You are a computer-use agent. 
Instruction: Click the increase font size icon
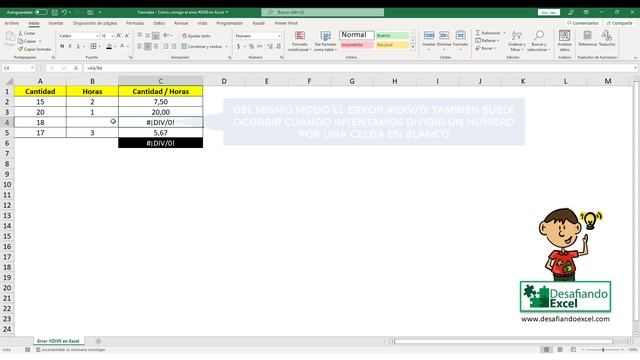(119, 36)
